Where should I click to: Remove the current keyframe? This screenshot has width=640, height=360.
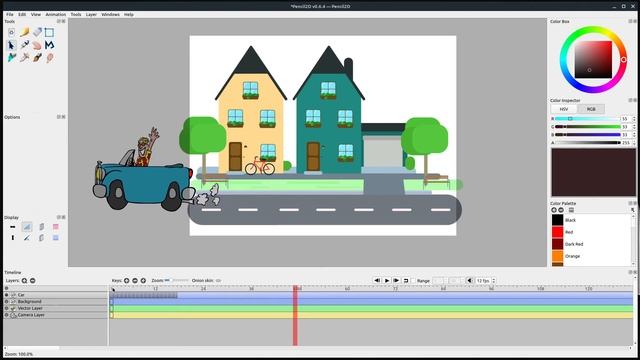pos(135,280)
